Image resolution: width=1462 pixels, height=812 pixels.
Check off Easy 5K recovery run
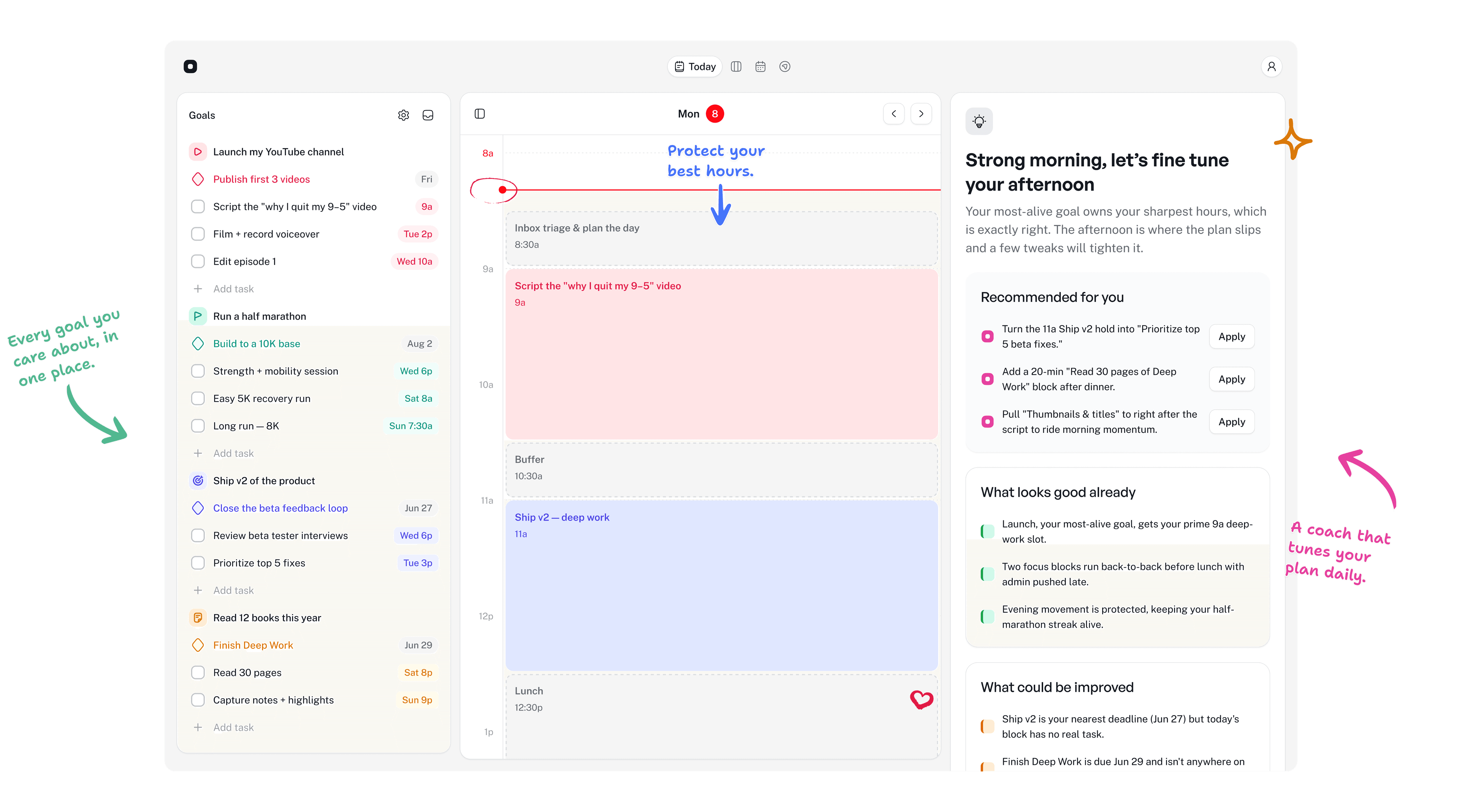click(198, 398)
